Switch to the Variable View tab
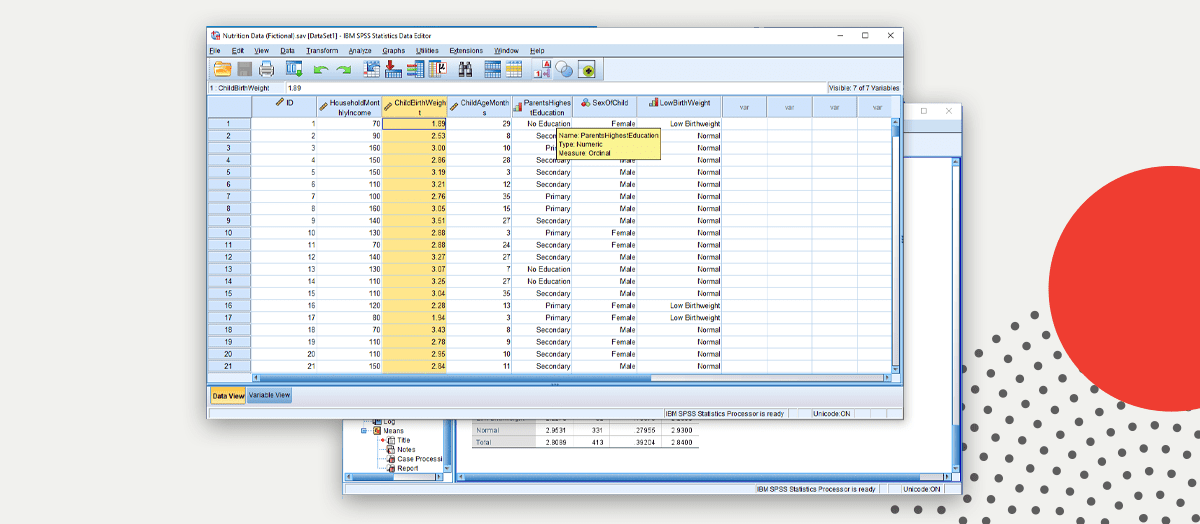The width and height of the screenshot is (1200, 524). (x=269, y=395)
